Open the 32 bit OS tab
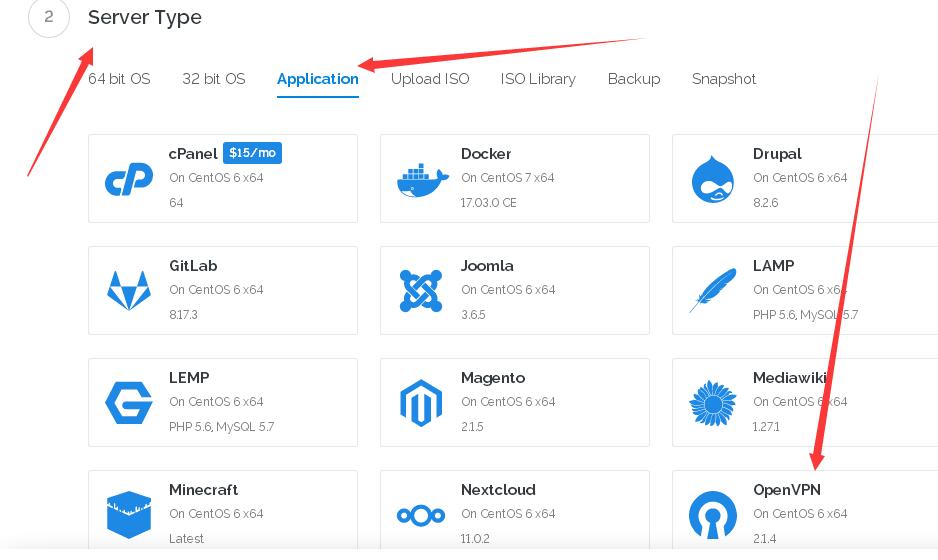 point(213,79)
